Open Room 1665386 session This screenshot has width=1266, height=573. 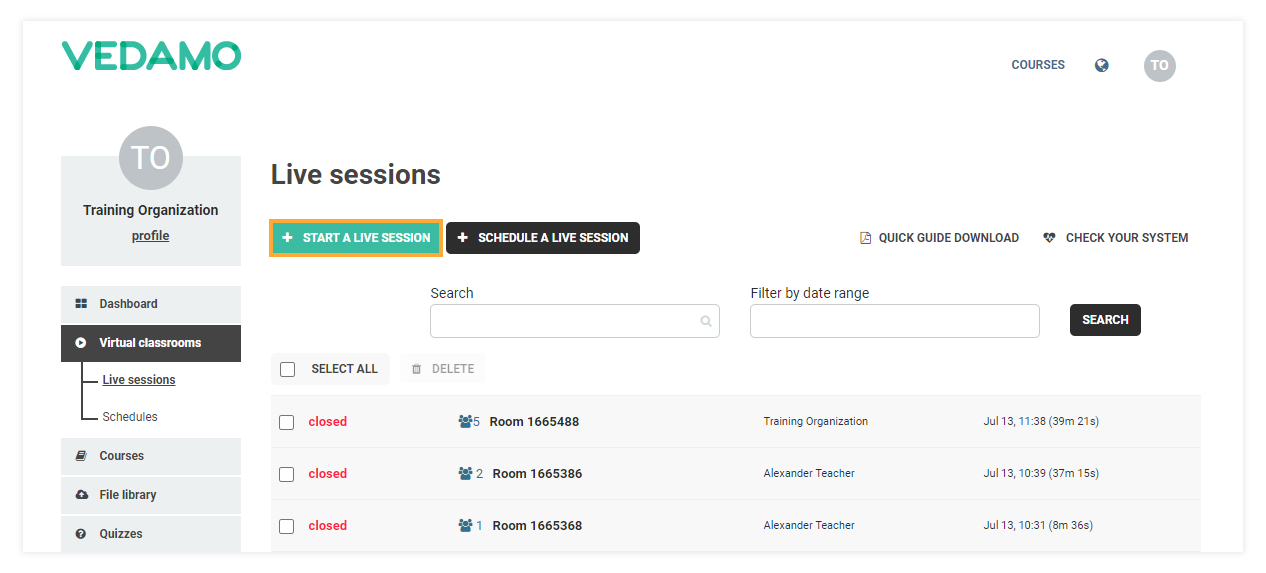537,474
